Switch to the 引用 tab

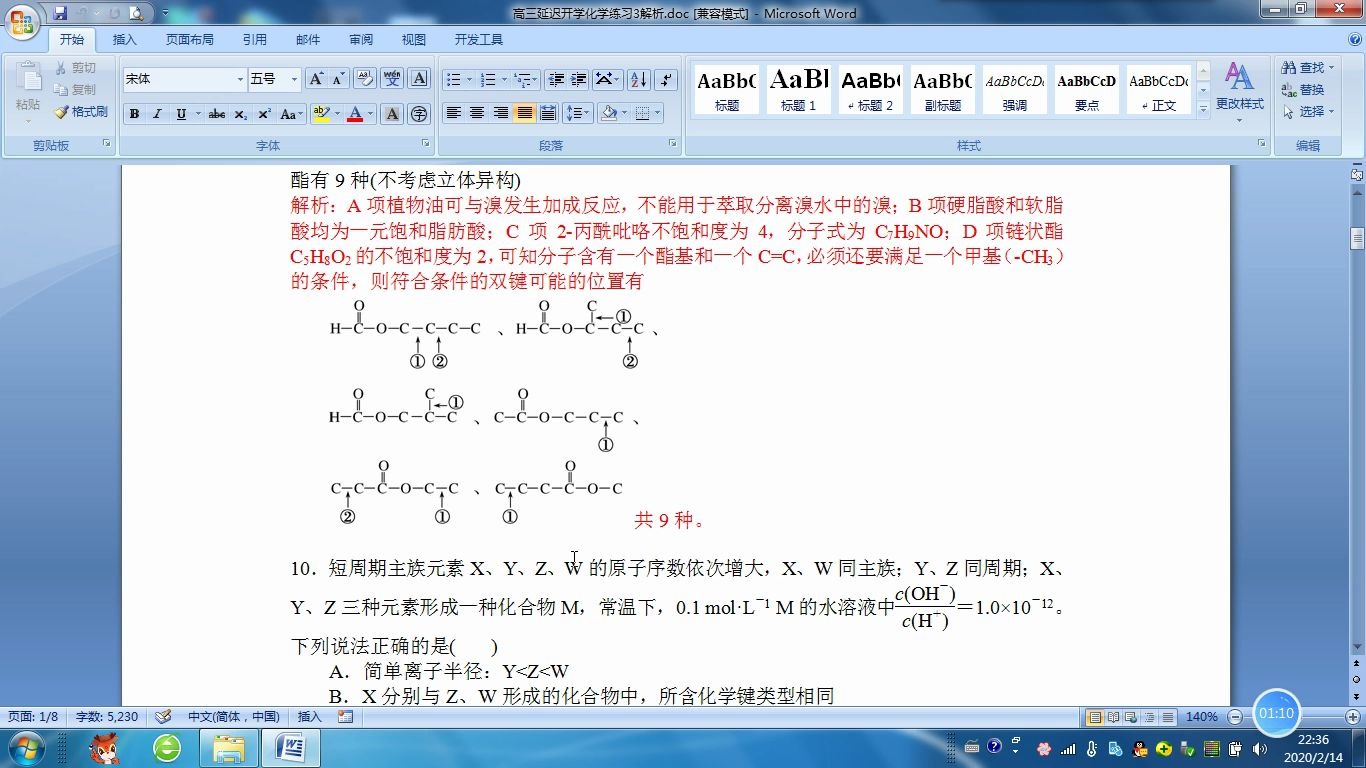click(254, 40)
